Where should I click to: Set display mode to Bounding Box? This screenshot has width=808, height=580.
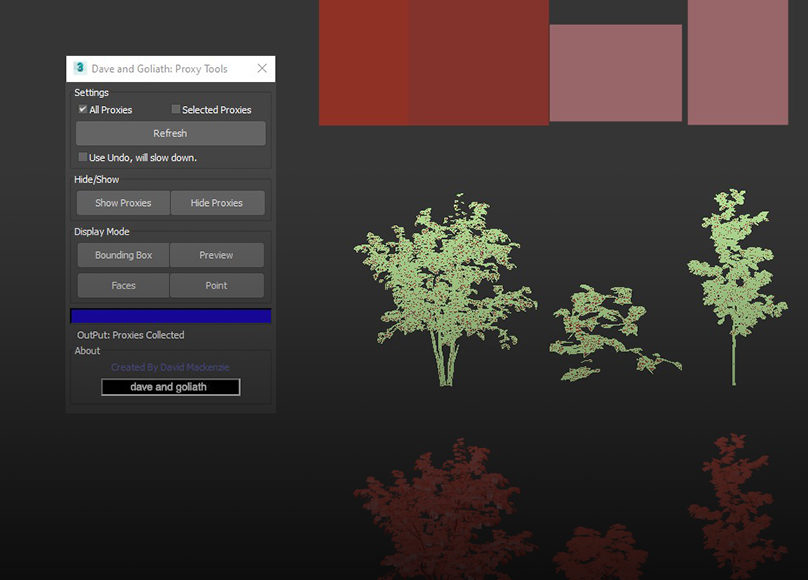click(x=123, y=255)
